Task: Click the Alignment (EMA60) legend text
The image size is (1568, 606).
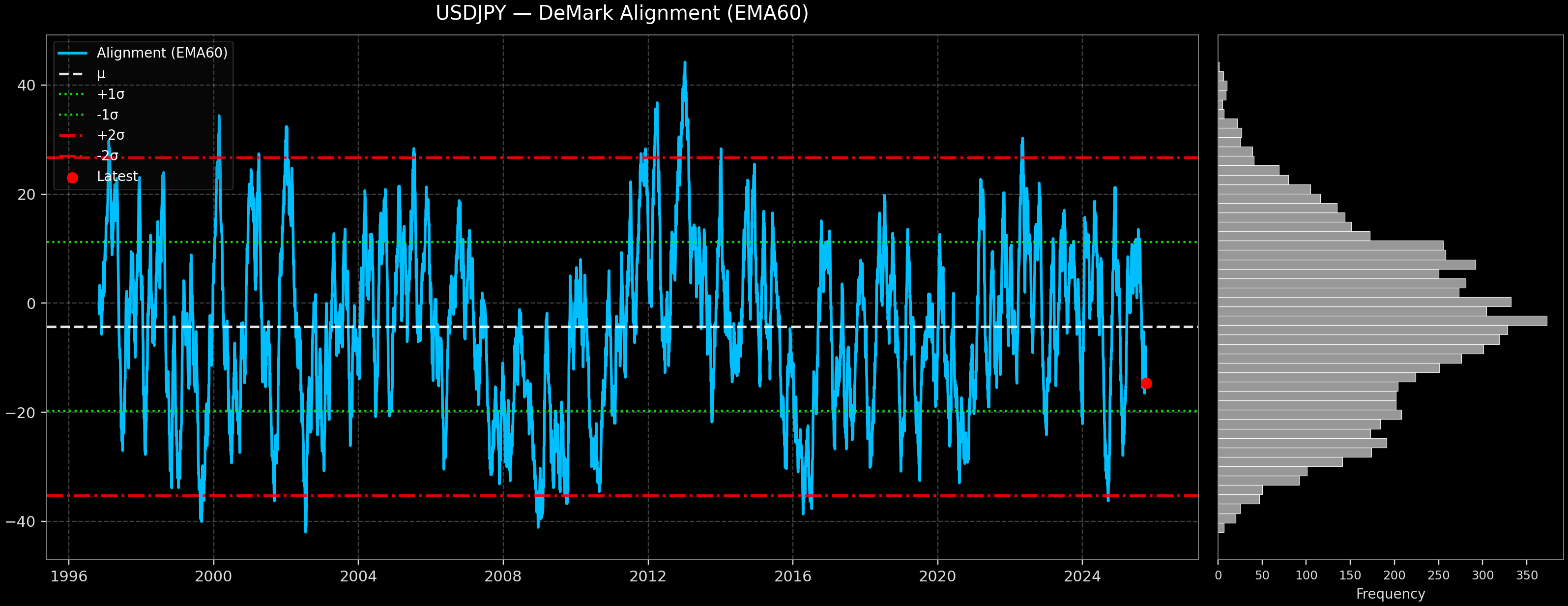Action: point(162,53)
